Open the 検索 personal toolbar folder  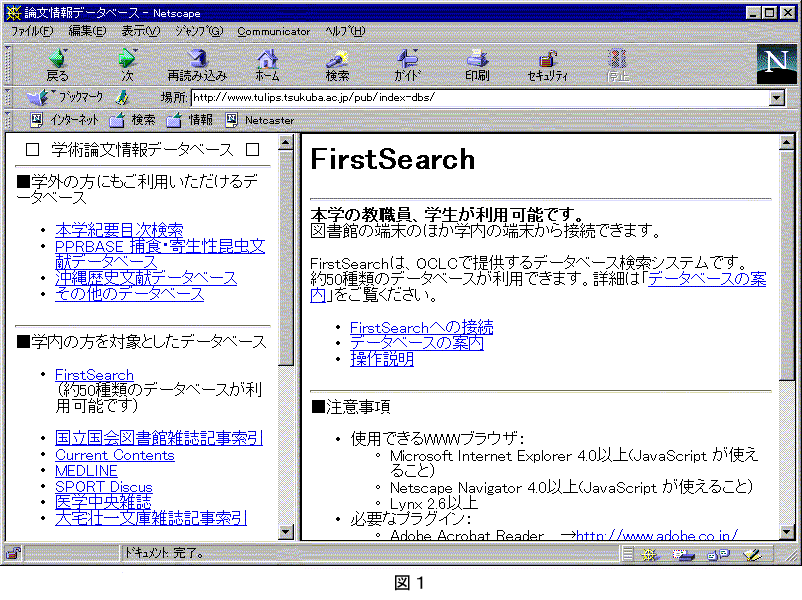tap(132, 120)
